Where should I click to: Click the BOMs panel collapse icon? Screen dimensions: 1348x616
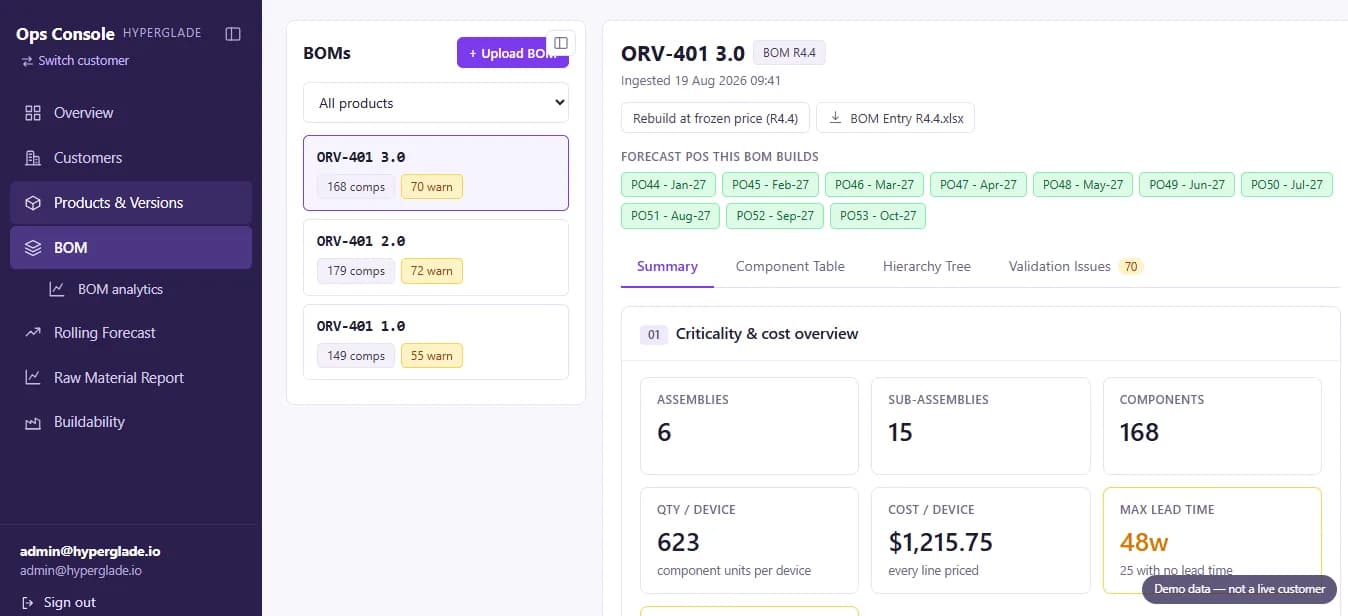click(x=561, y=43)
